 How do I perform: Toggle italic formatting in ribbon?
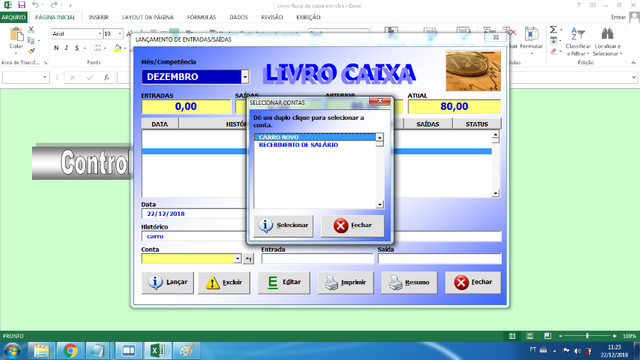coord(67,48)
